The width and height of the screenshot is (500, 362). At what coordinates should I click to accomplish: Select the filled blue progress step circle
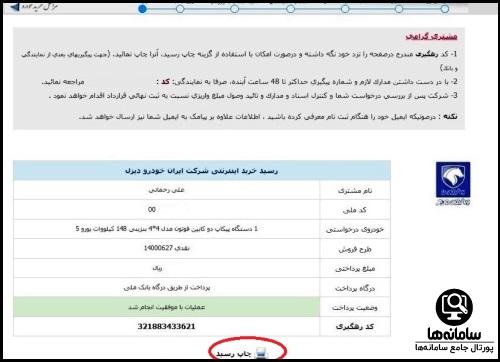(x=142, y=9)
